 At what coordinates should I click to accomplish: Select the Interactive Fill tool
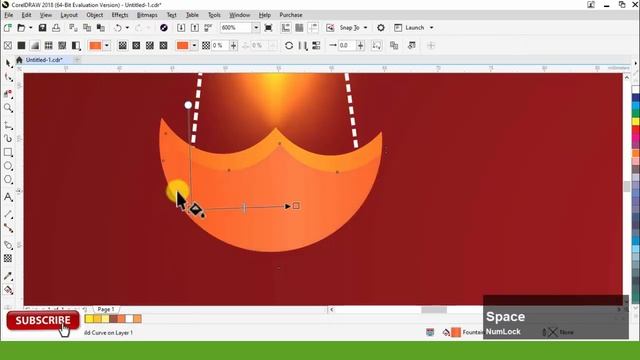8,290
